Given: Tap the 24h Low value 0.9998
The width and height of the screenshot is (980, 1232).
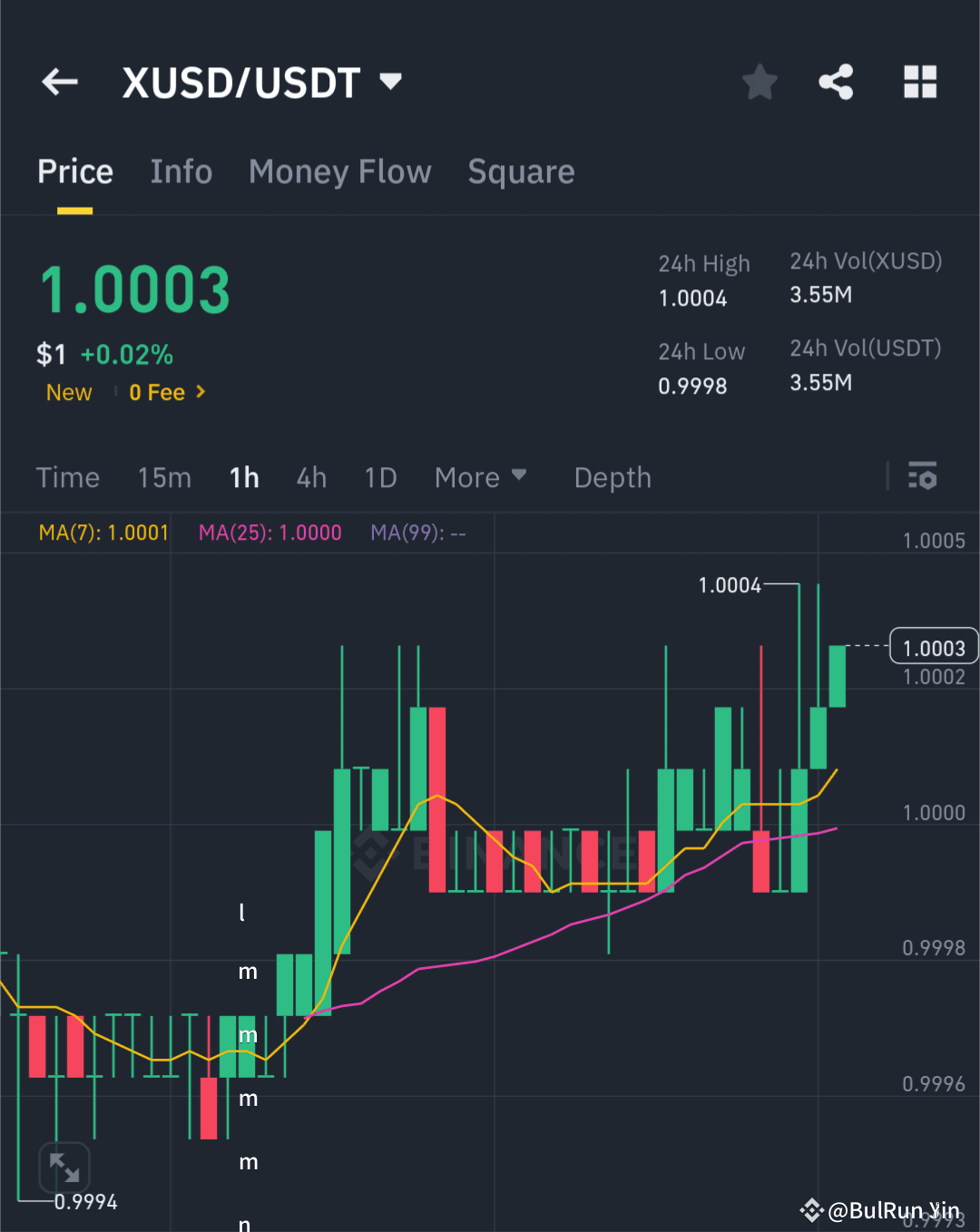Looking at the screenshot, I should pyautogui.click(x=692, y=386).
